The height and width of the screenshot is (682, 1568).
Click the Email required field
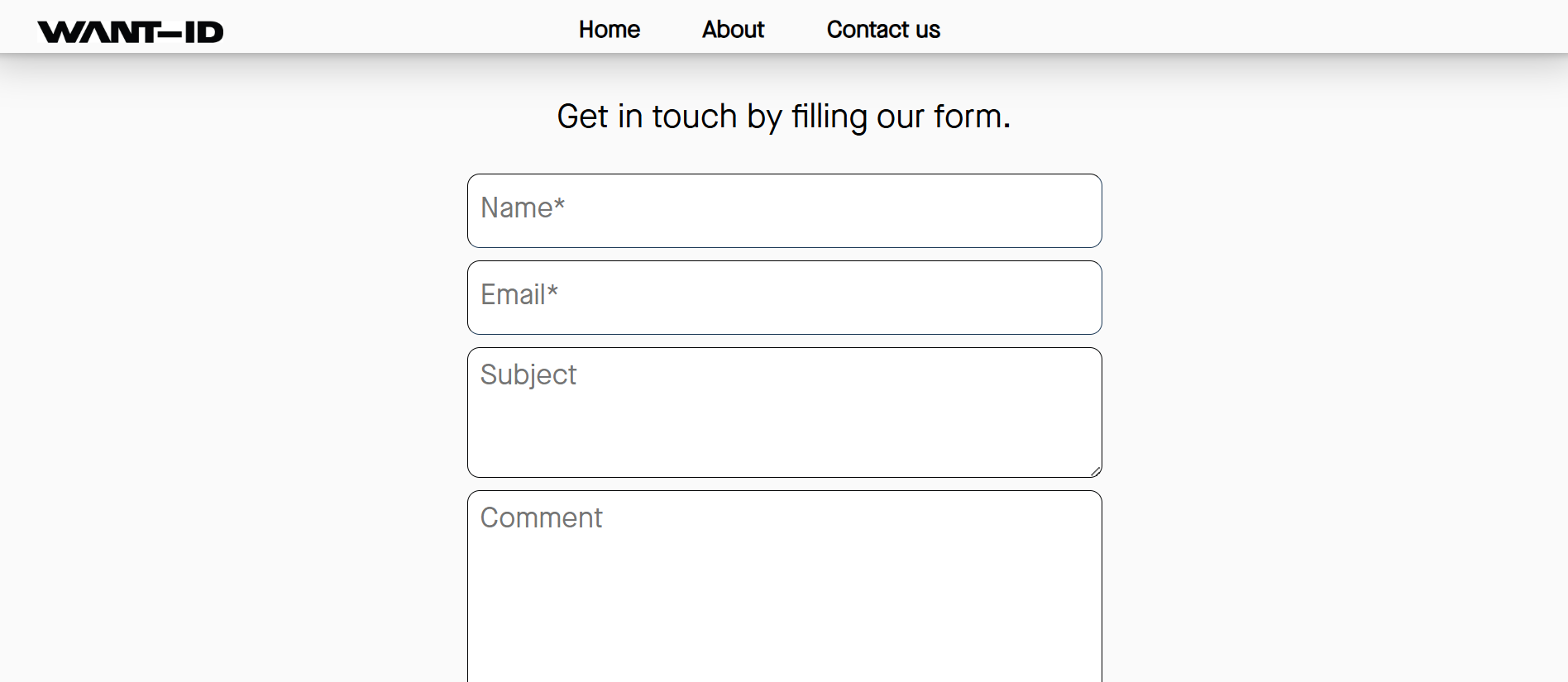(x=783, y=297)
